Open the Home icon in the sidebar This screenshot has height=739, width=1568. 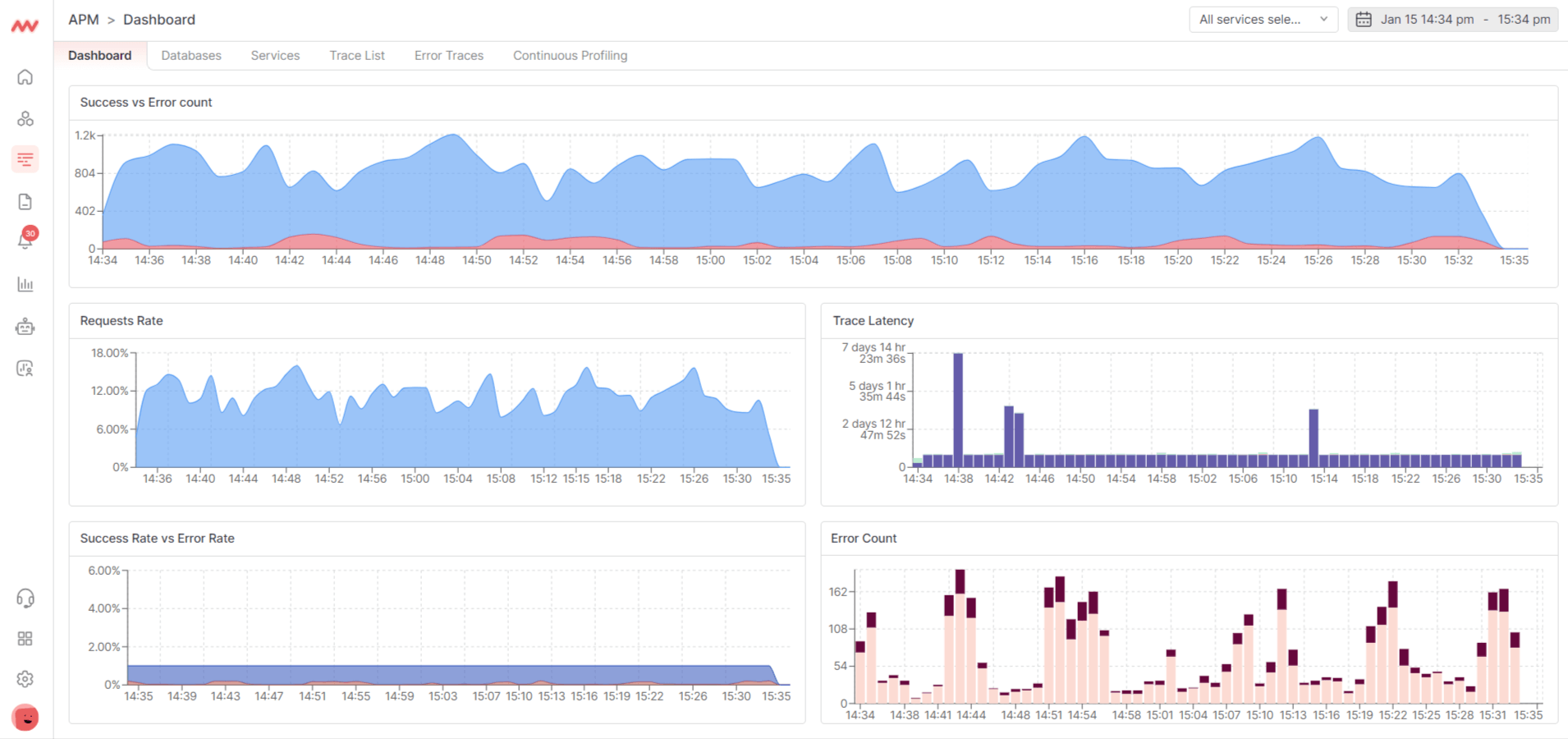25,76
